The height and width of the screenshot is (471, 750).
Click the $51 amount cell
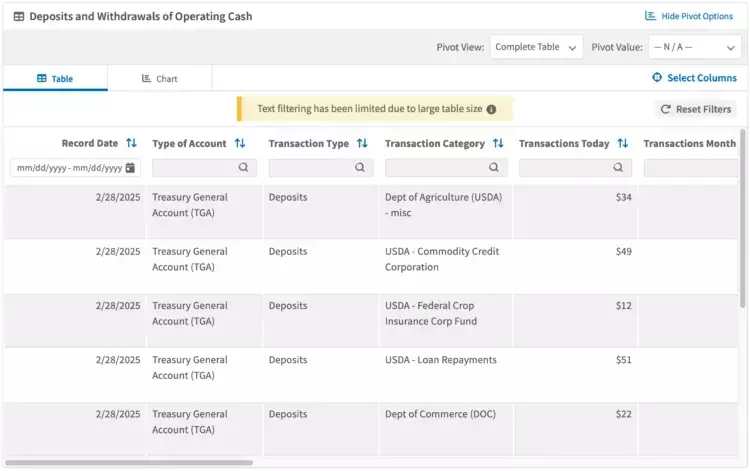(x=575, y=374)
